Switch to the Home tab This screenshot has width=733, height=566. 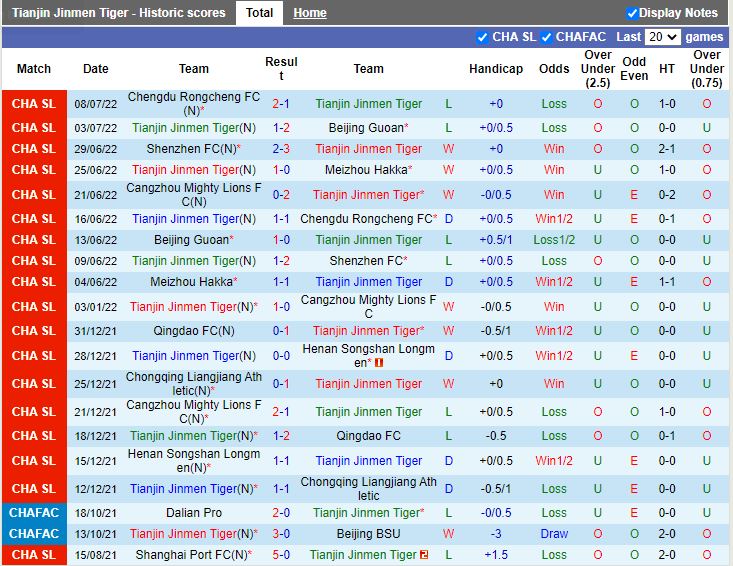310,13
